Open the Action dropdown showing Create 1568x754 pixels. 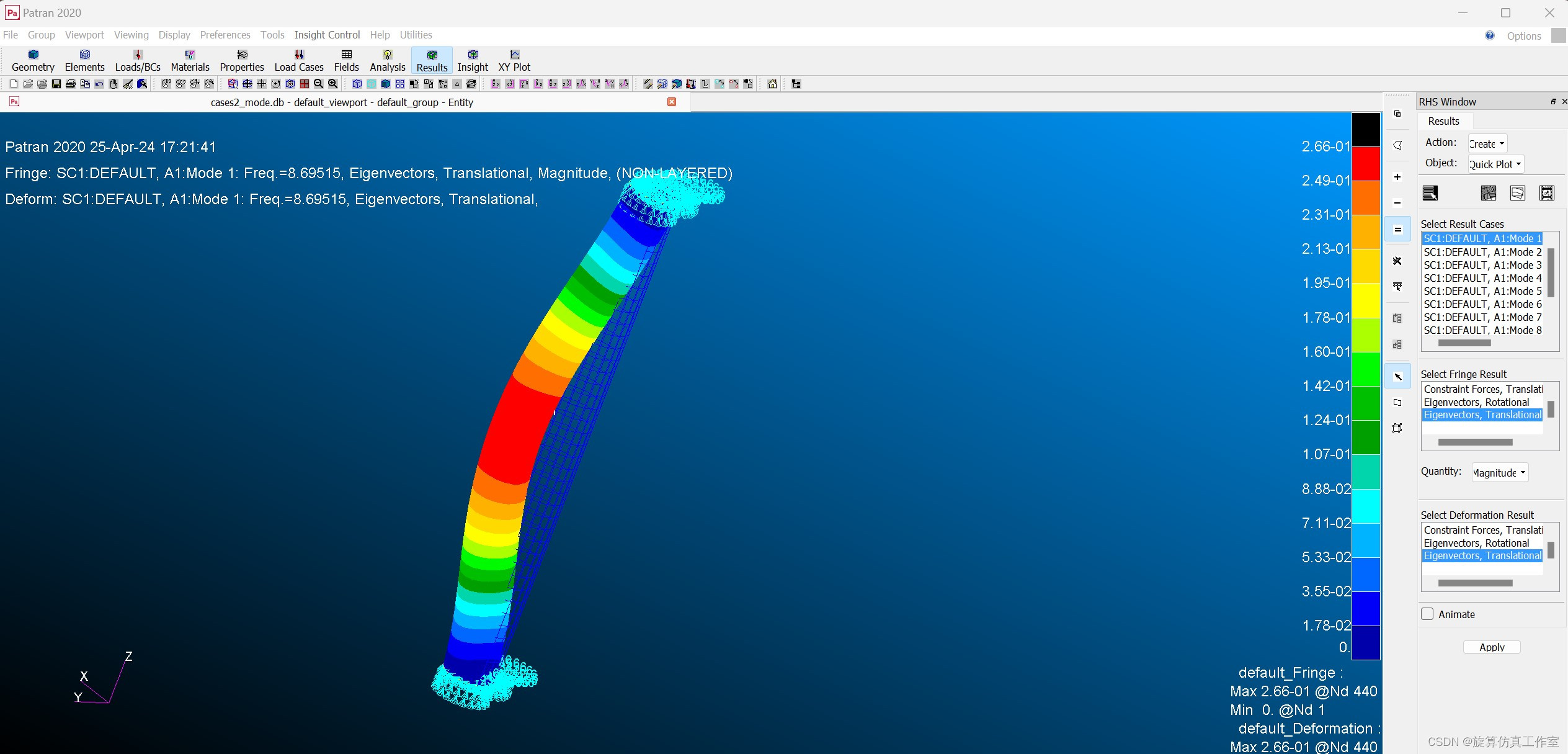(1487, 144)
